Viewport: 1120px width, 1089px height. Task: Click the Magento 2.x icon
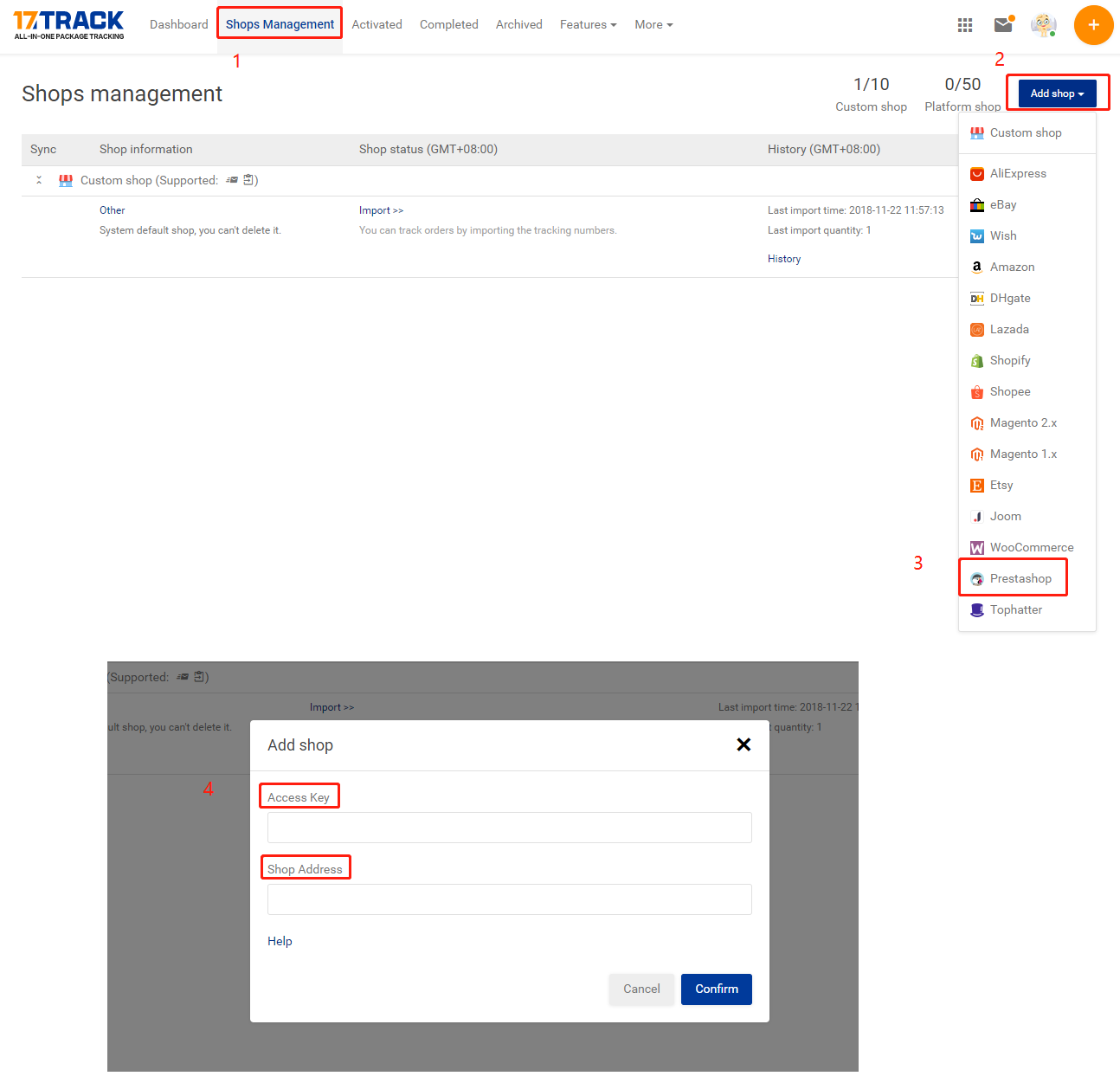(x=977, y=423)
